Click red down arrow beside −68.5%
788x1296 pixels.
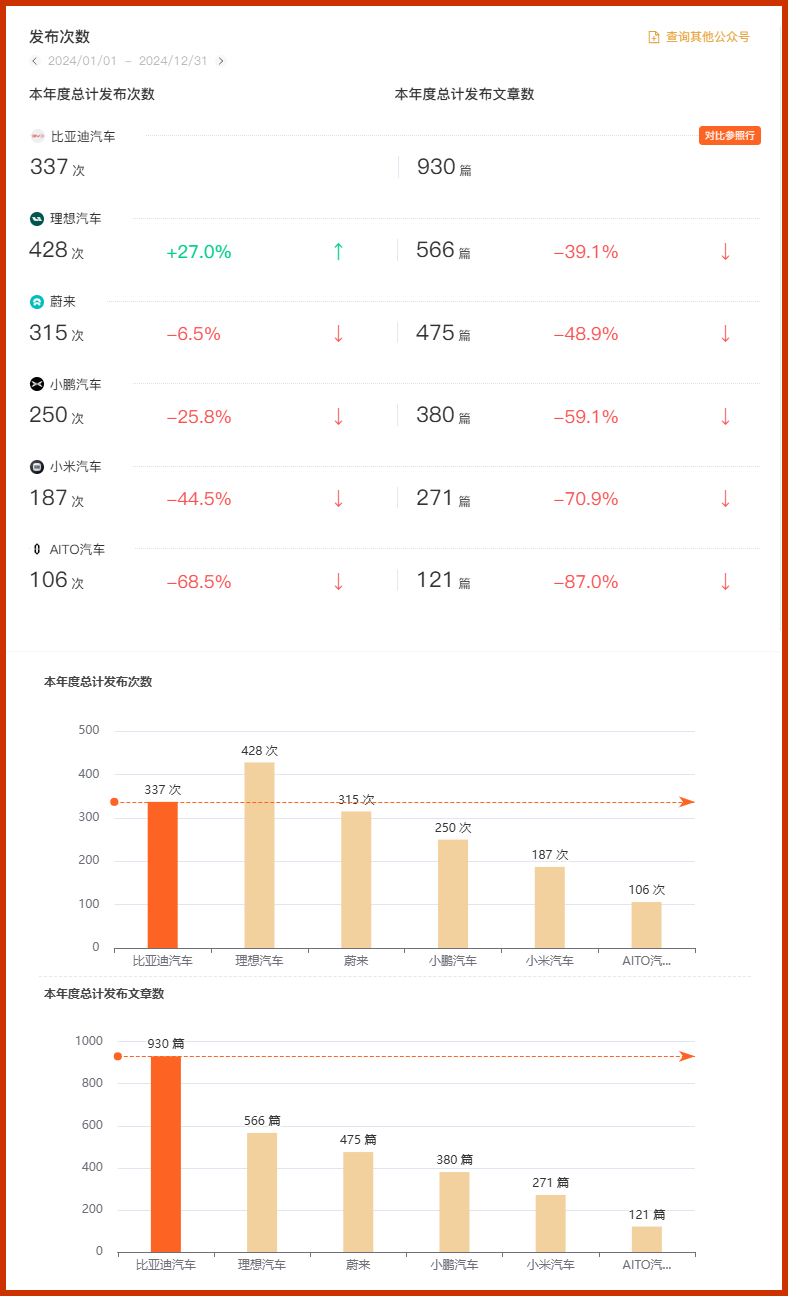338,582
